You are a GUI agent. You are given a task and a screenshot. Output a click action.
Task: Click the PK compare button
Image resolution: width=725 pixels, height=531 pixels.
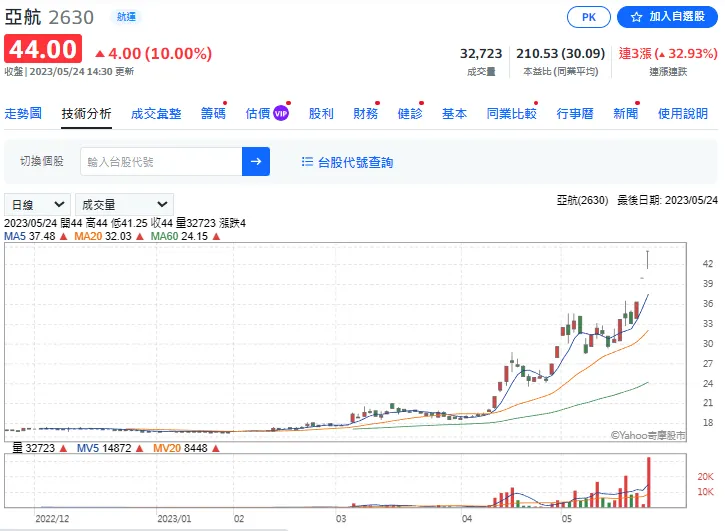point(588,17)
